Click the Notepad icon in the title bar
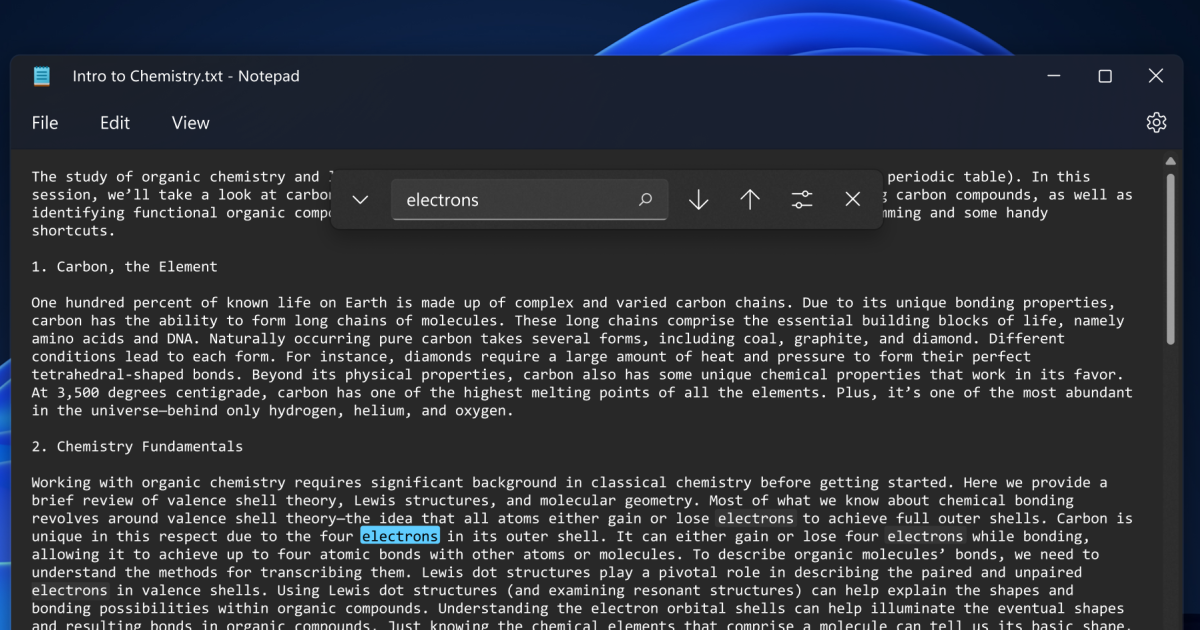1200x630 pixels. click(x=41, y=76)
